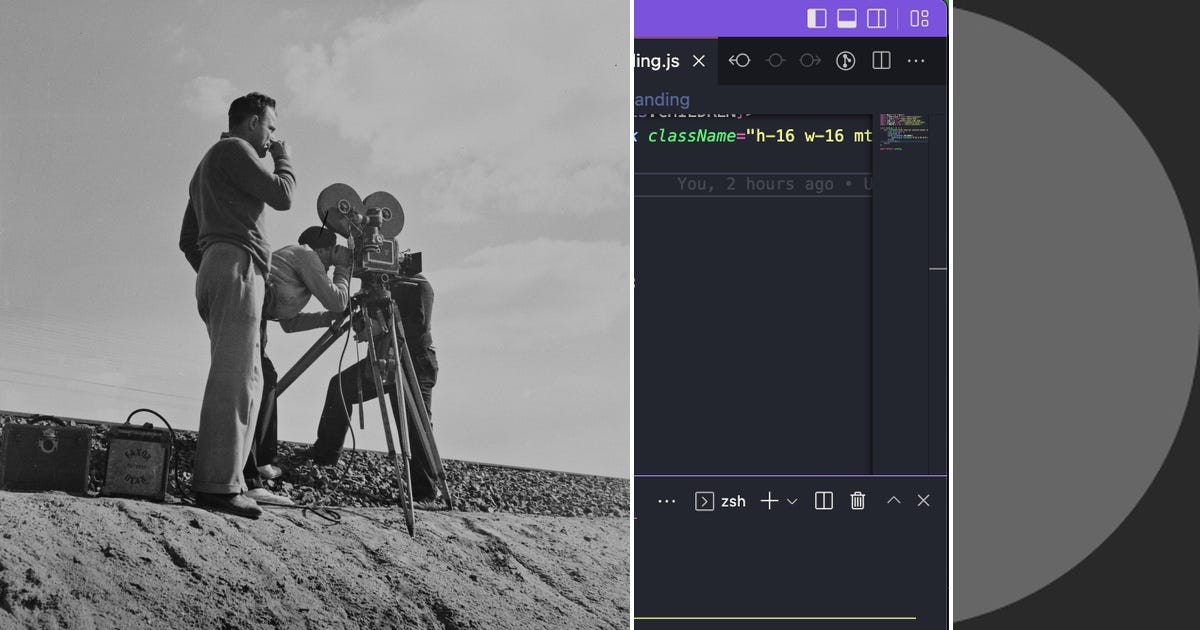Launch a new terminal with the plus icon
1200x630 pixels.
click(771, 501)
